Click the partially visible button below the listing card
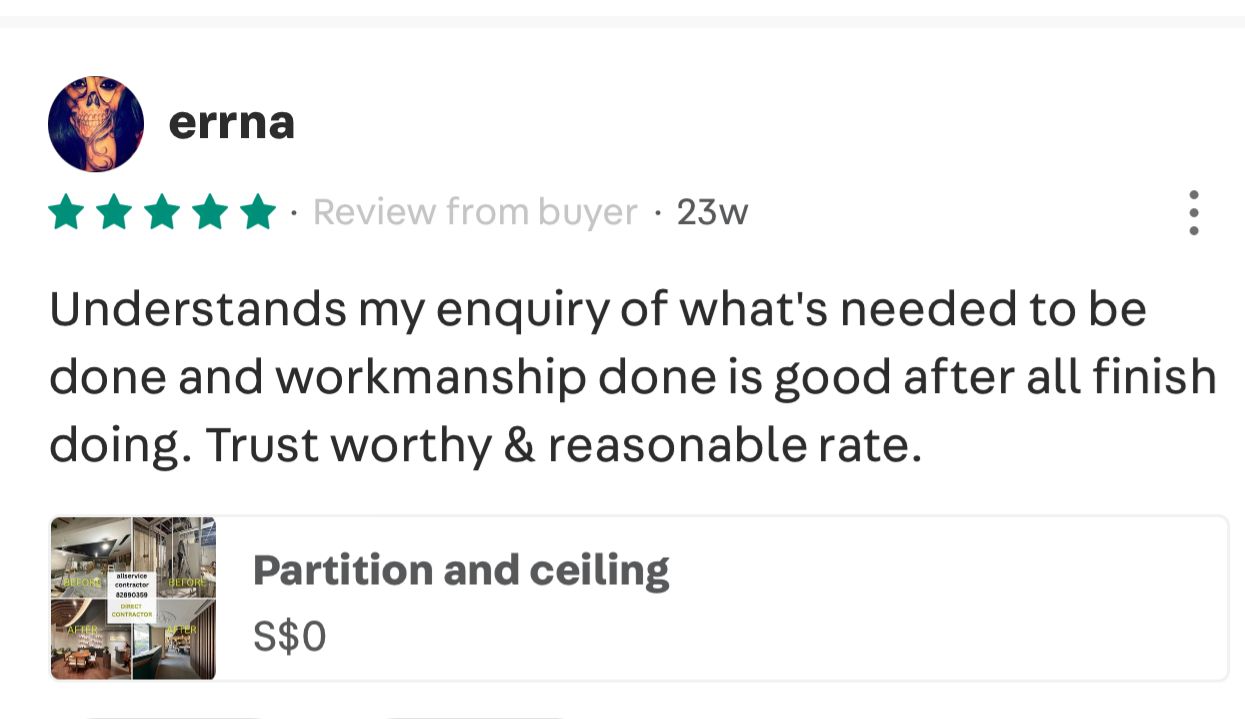The height and width of the screenshot is (719, 1245). pyautogui.click(x=175, y=717)
